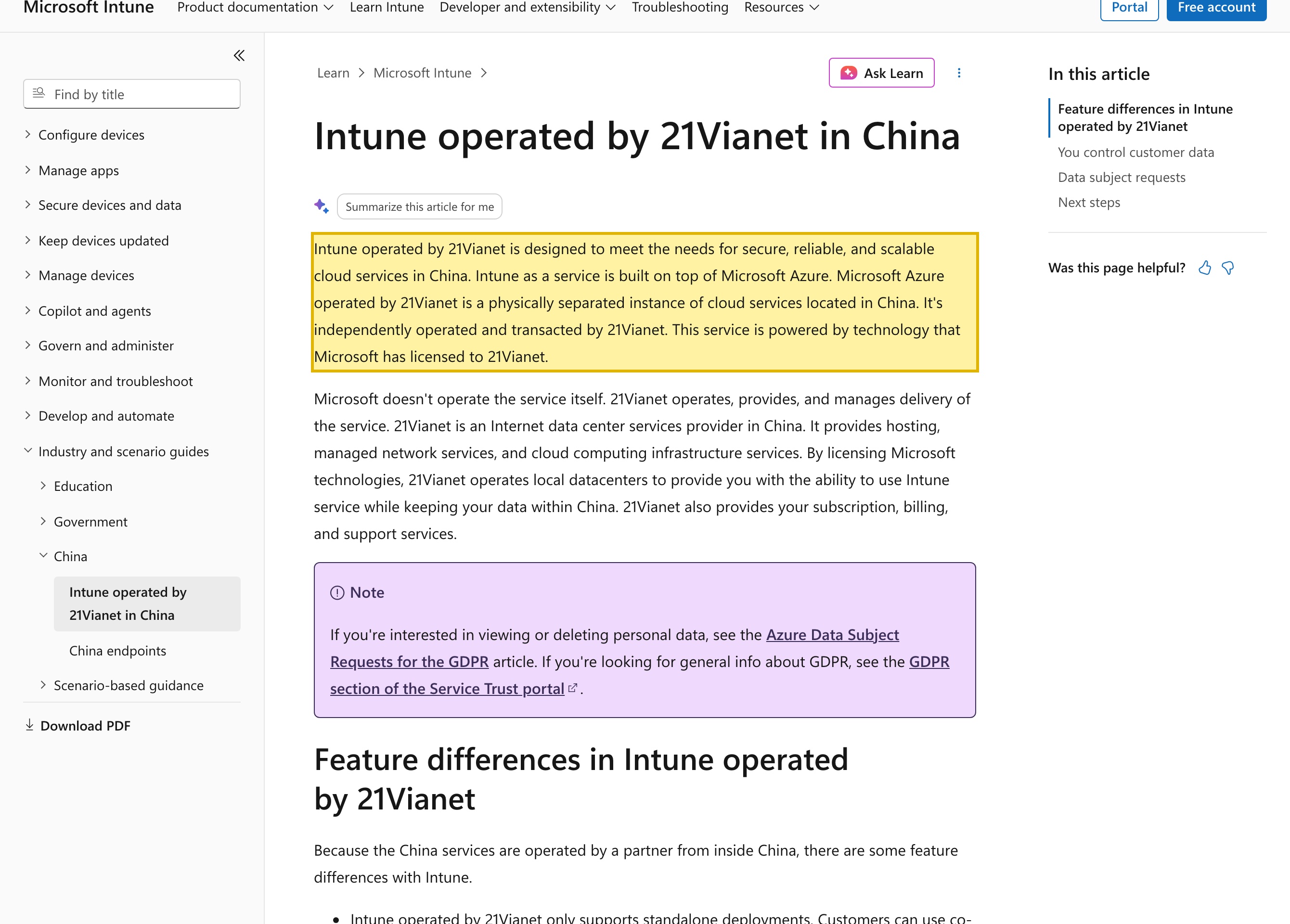The height and width of the screenshot is (924, 1290).
Task: Focus the Find by title filter field
Action: tap(131, 94)
